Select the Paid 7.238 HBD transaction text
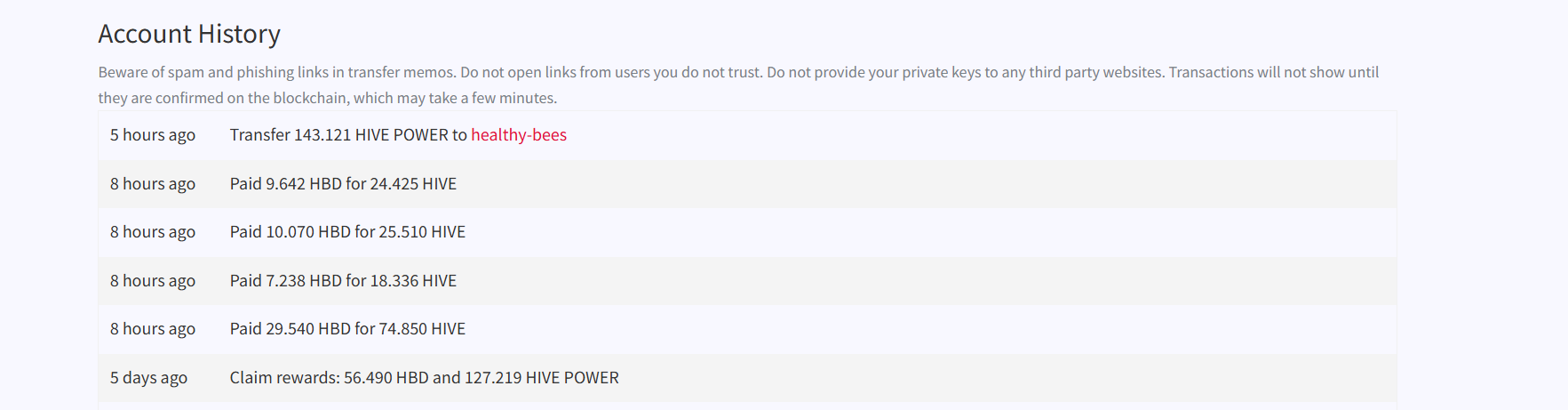This screenshot has height=410, width=1568. point(343,281)
